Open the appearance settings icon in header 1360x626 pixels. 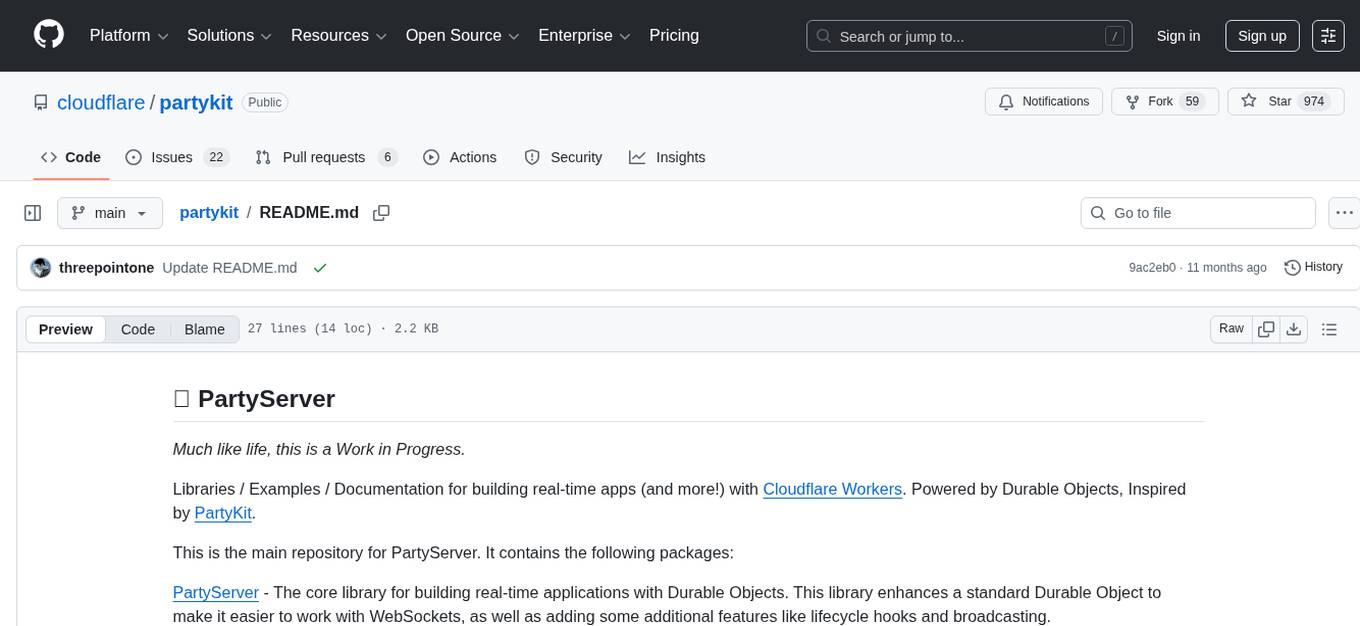1328,36
